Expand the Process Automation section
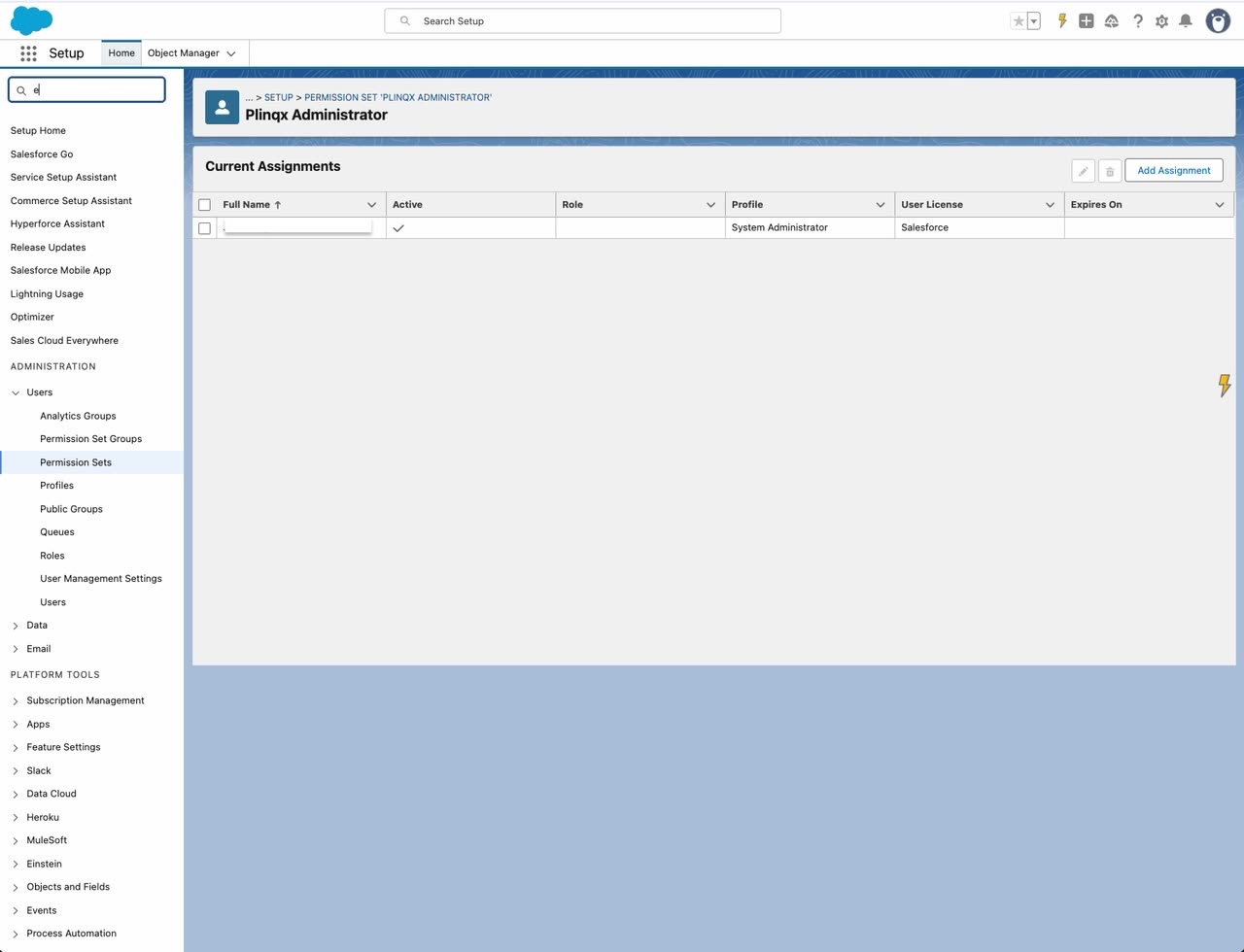Viewport: 1244px width, 952px height. coord(16,935)
